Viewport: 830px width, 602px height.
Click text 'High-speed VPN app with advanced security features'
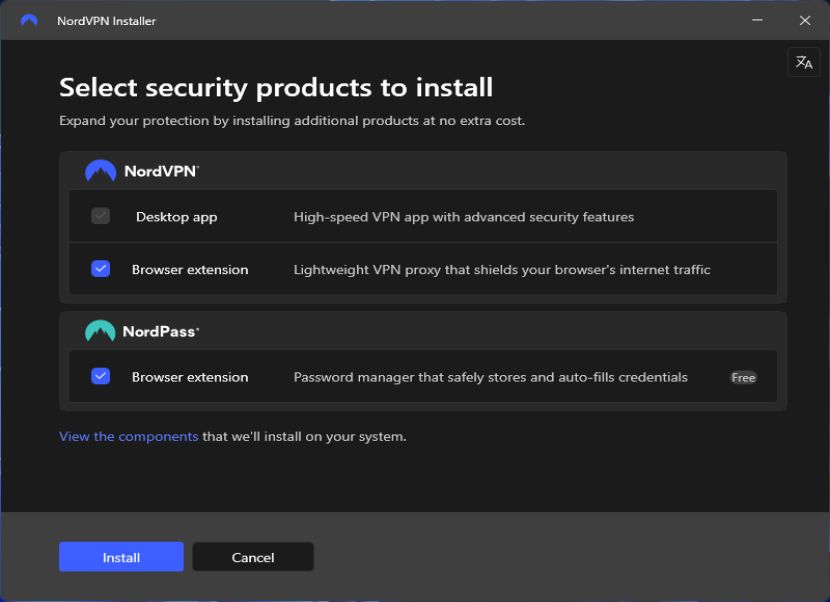coord(464,217)
